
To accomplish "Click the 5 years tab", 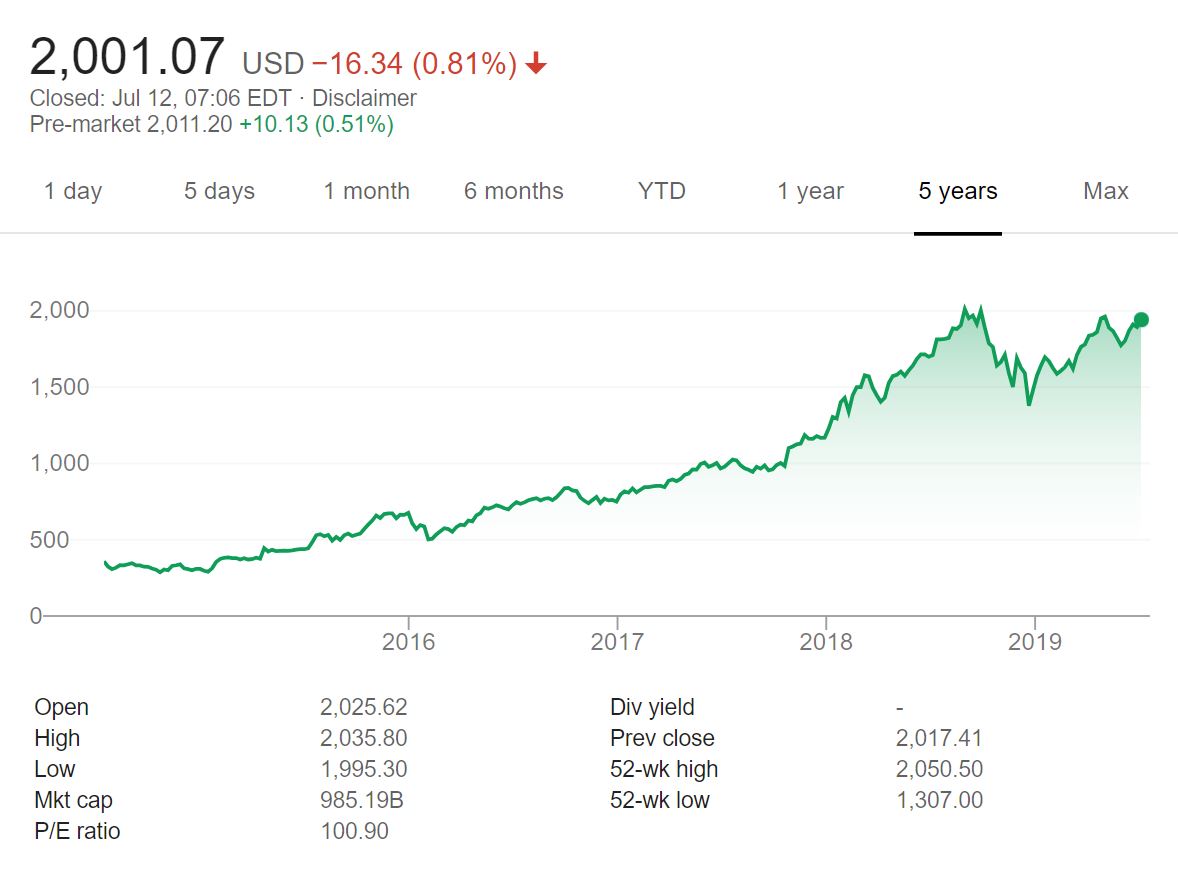I will click(x=958, y=191).
